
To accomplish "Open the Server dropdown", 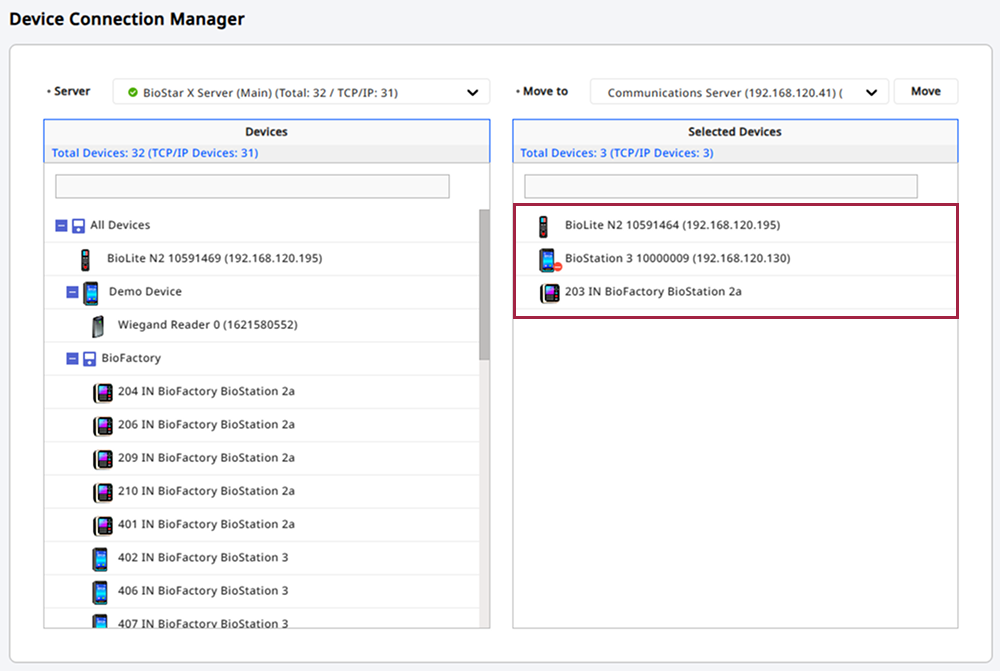I will pyautogui.click(x=301, y=92).
